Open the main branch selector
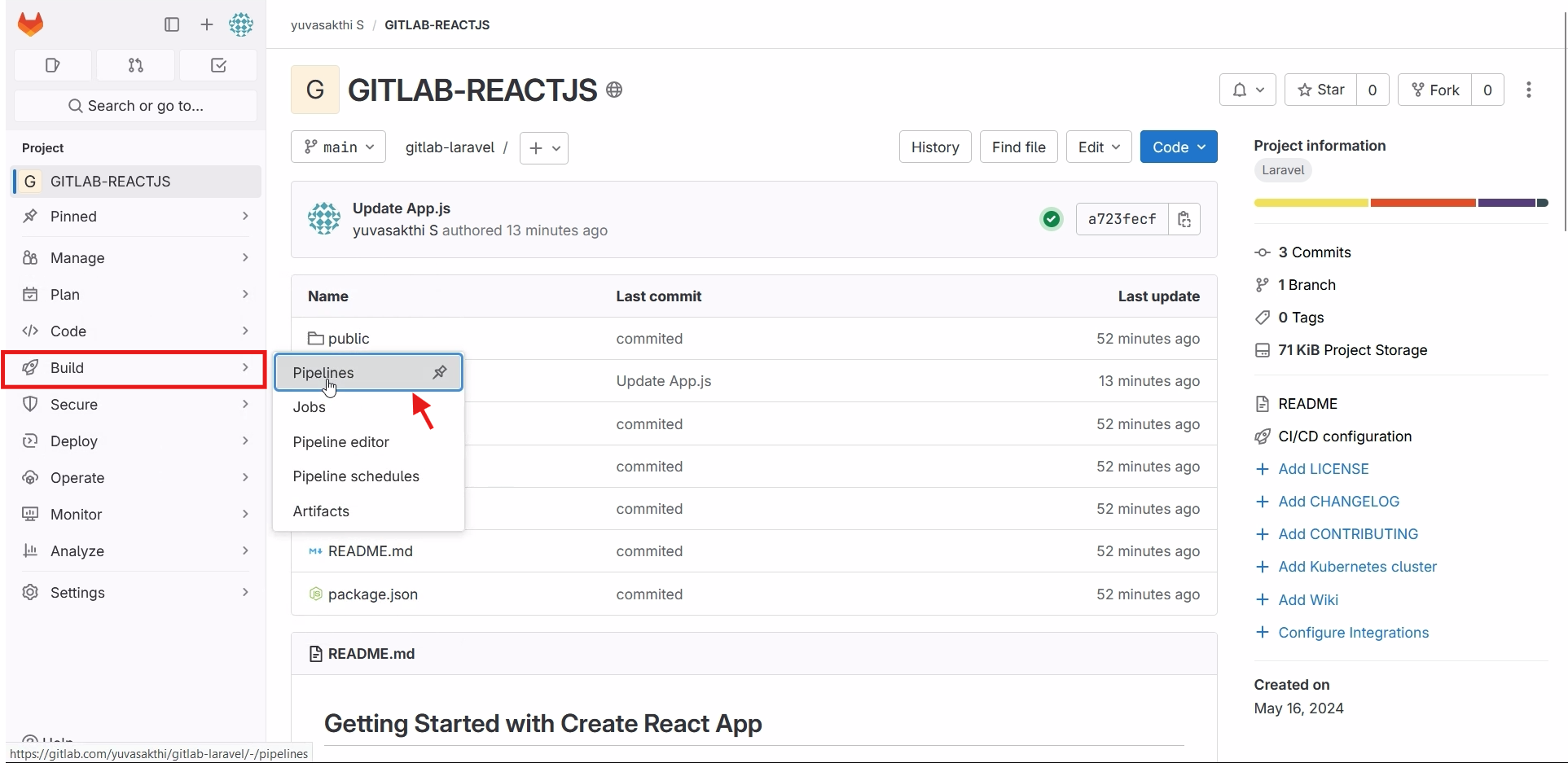 coord(338,147)
